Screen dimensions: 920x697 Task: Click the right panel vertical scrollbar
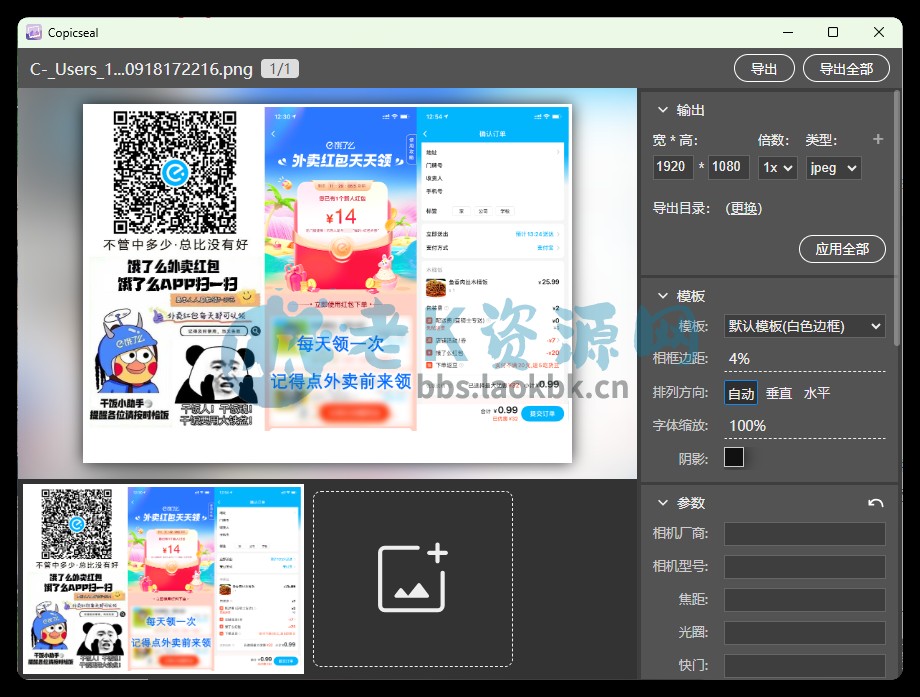(897, 217)
